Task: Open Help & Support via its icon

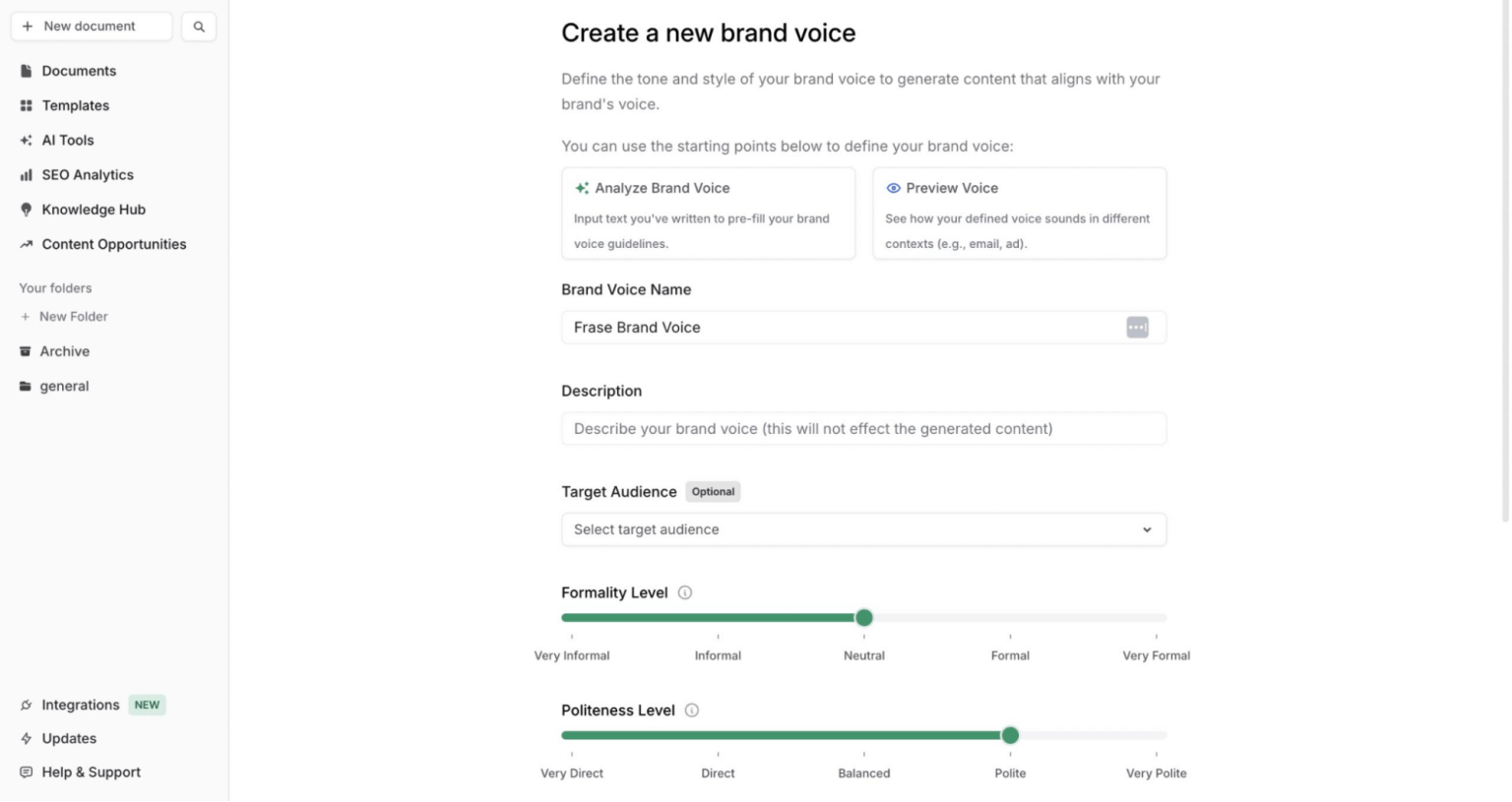Action: pyautogui.click(x=27, y=771)
